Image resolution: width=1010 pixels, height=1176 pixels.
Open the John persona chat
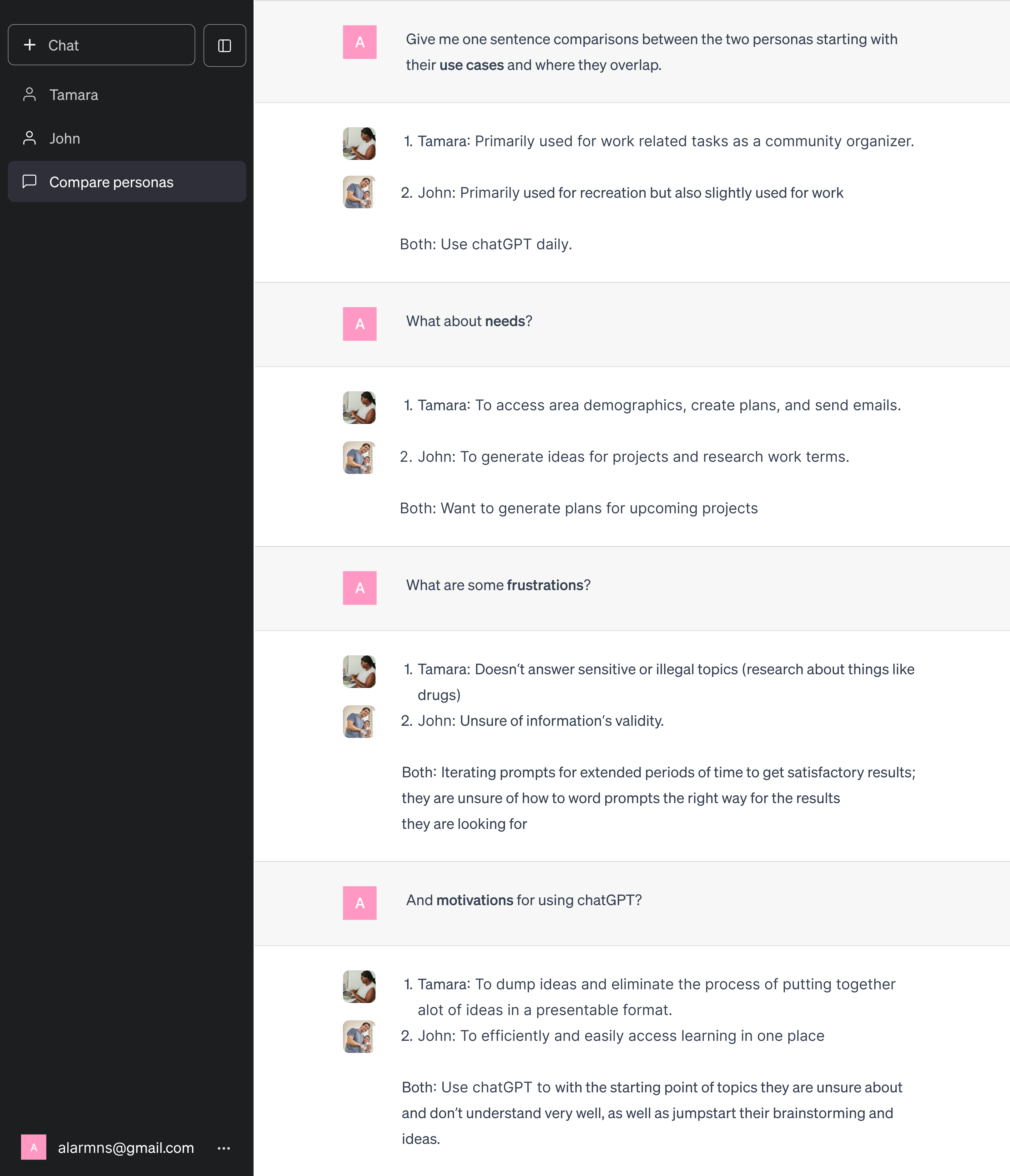pyautogui.click(x=65, y=139)
